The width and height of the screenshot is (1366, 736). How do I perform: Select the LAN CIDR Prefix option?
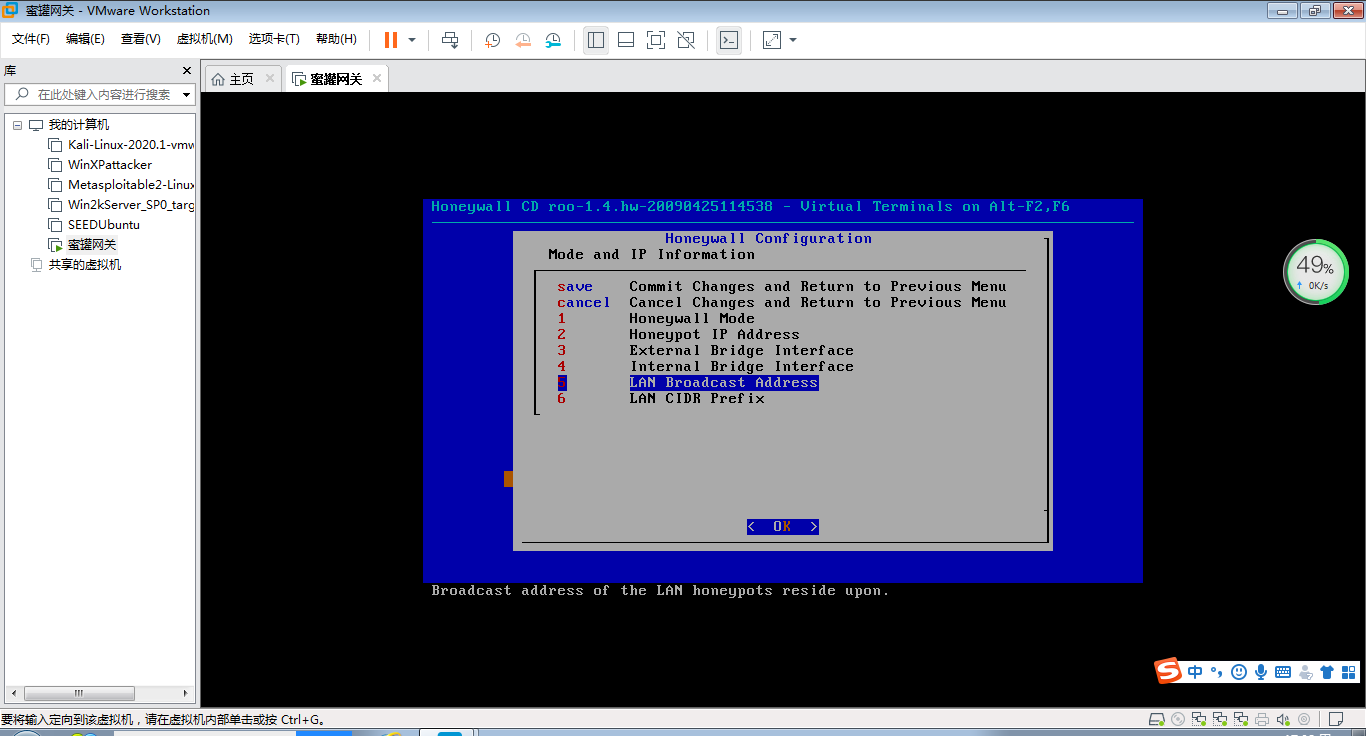coord(661,399)
